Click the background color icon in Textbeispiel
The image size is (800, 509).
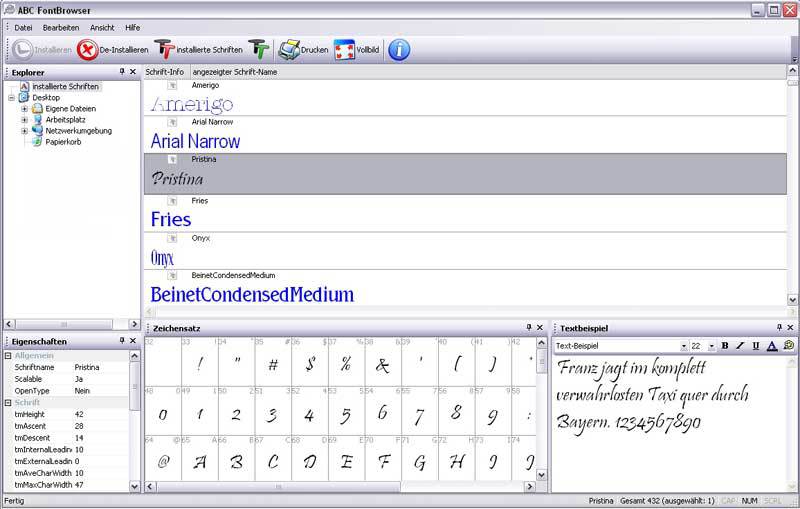point(789,346)
